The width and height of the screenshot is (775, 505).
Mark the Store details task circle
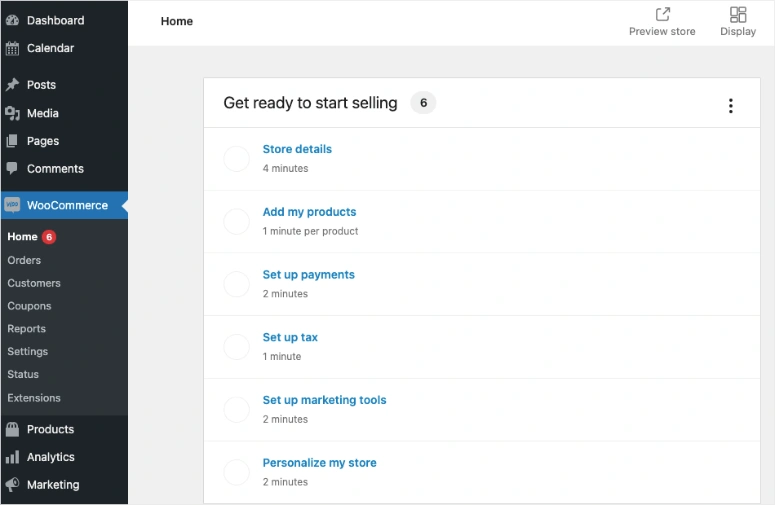pos(236,159)
